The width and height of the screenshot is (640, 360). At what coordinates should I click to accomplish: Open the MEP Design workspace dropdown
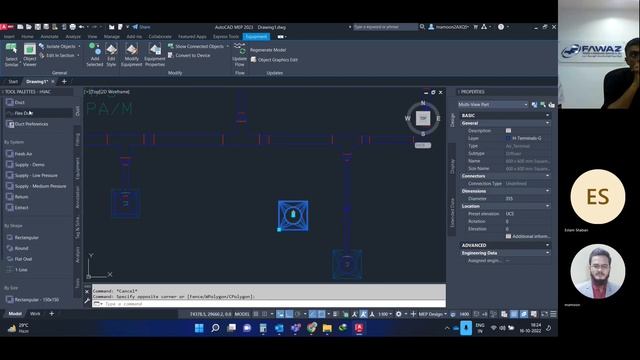tap(433, 314)
